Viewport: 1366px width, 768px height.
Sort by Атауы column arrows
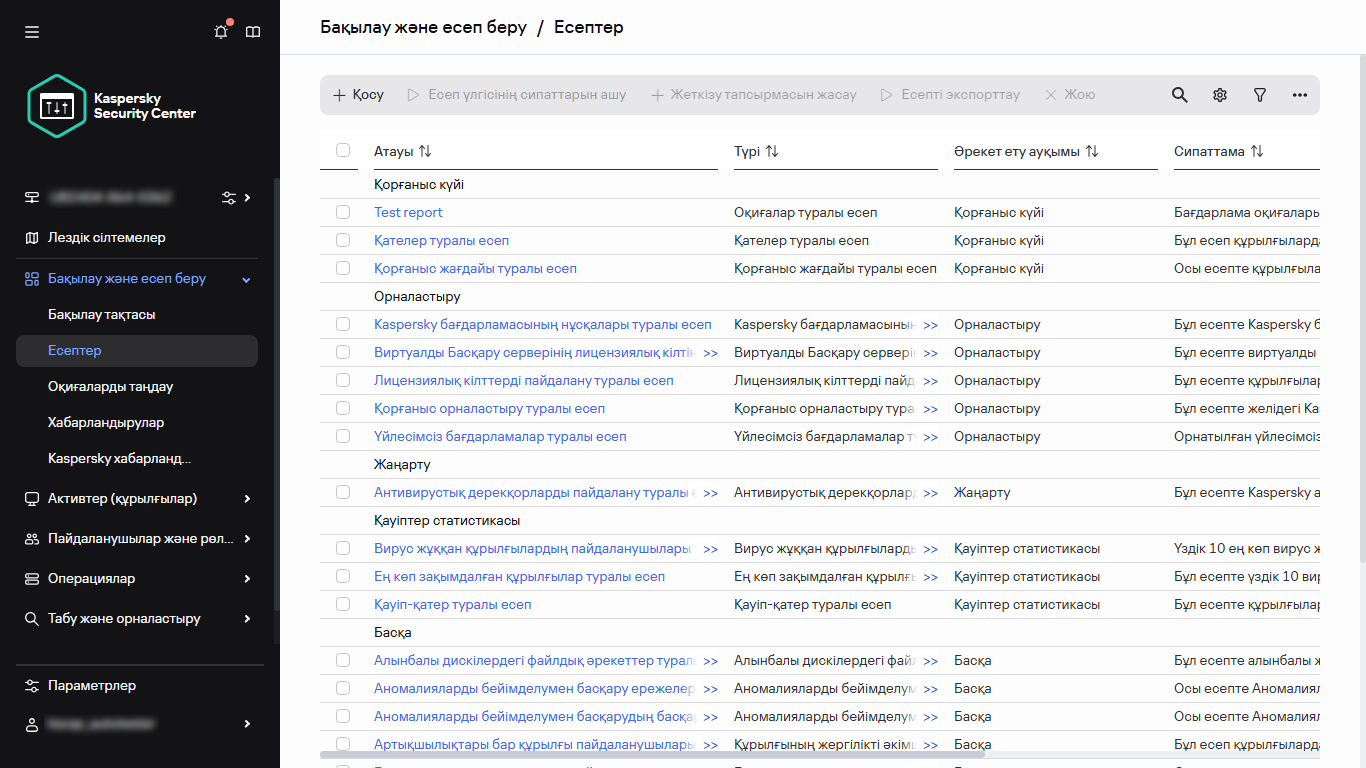tap(425, 151)
